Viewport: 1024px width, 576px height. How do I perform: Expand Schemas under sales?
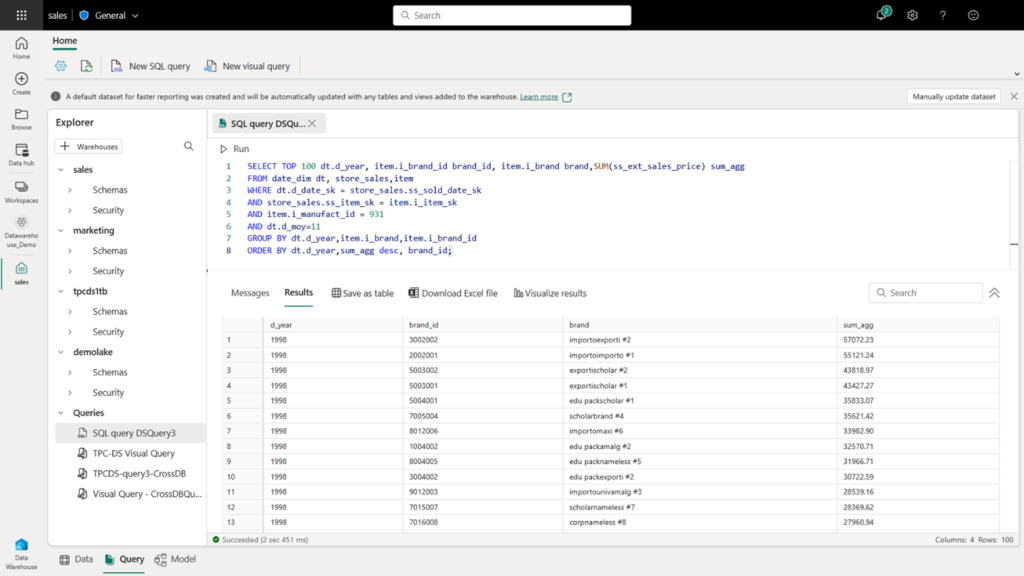(70, 190)
